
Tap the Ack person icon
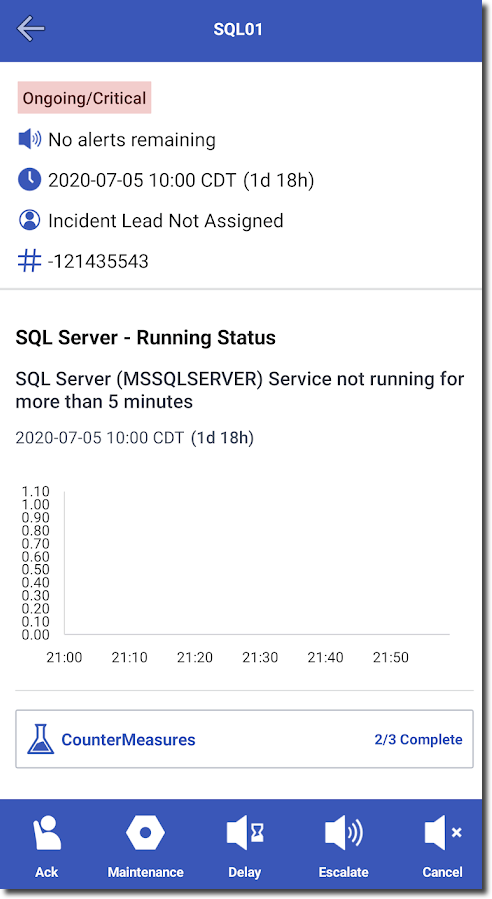46,833
